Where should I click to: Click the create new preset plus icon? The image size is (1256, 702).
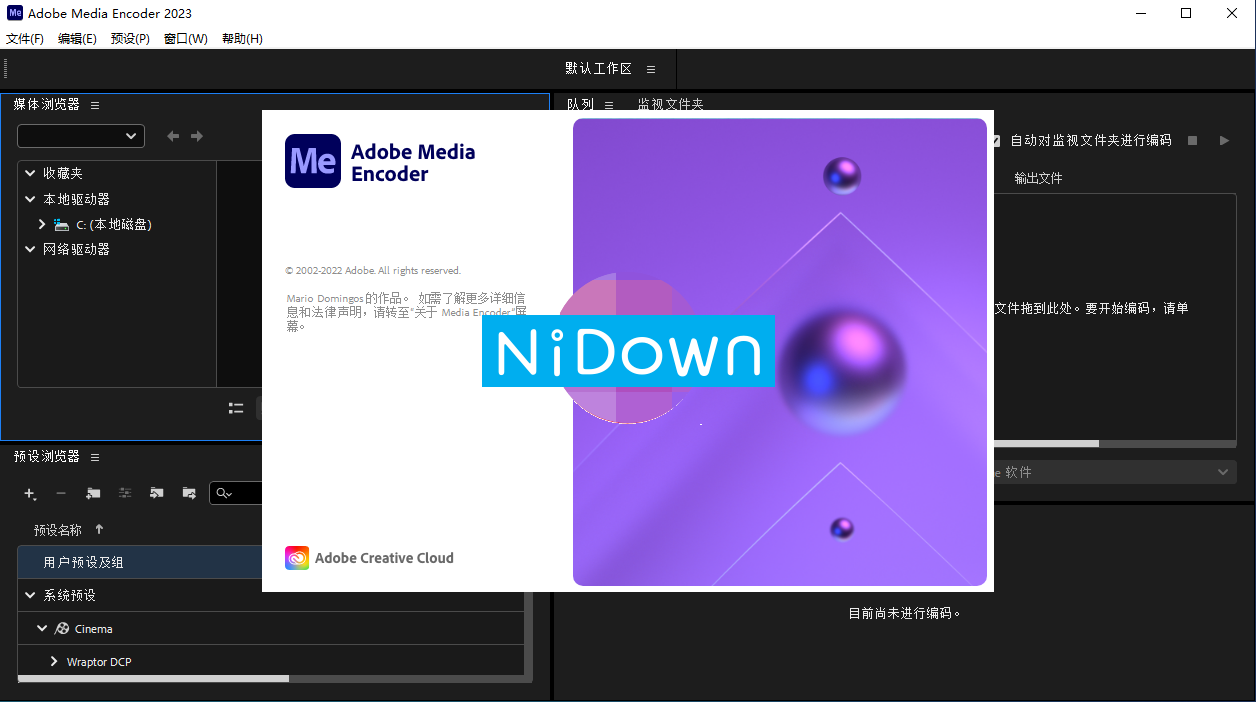[x=30, y=493]
